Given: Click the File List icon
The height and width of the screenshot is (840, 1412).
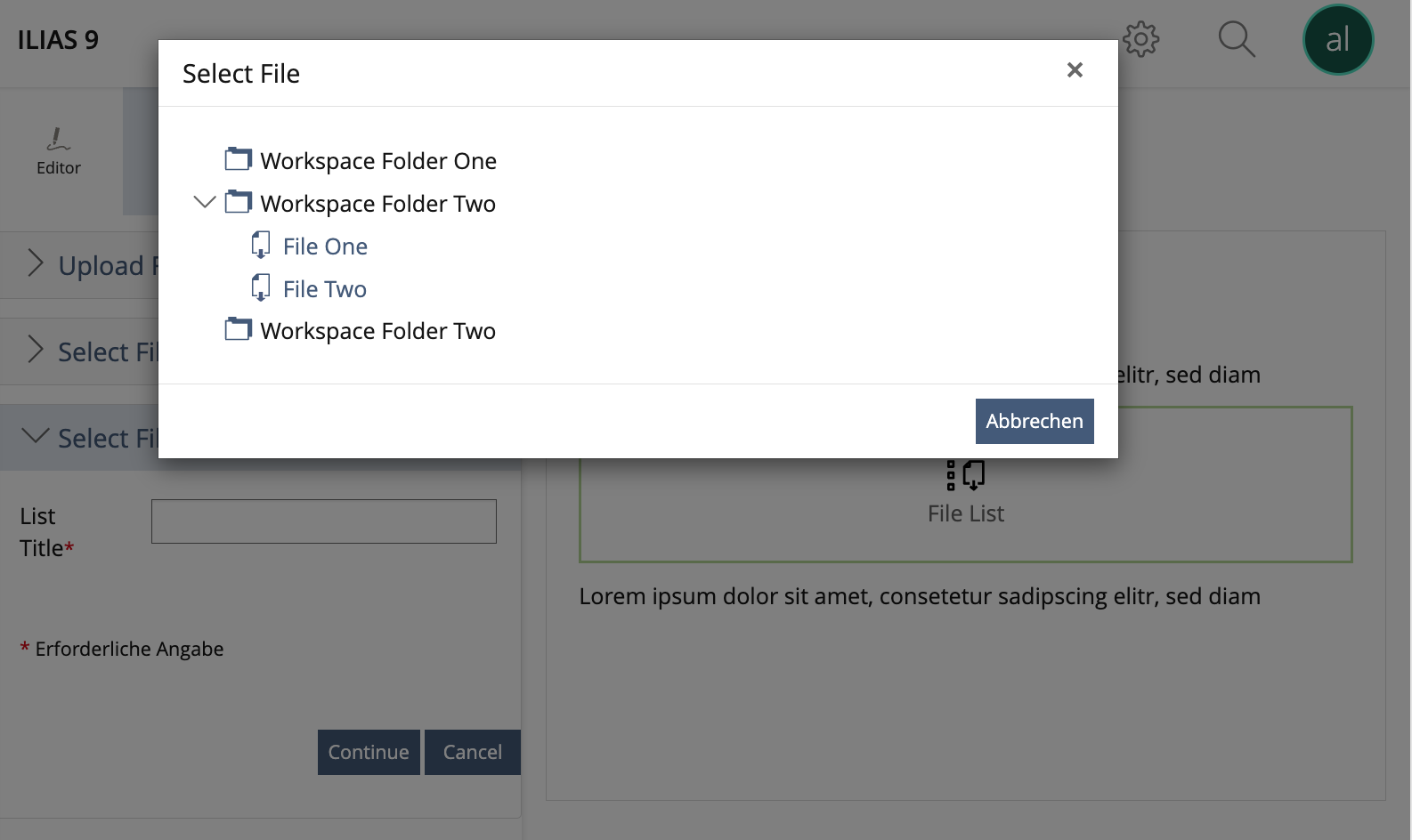Looking at the screenshot, I should click(966, 474).
